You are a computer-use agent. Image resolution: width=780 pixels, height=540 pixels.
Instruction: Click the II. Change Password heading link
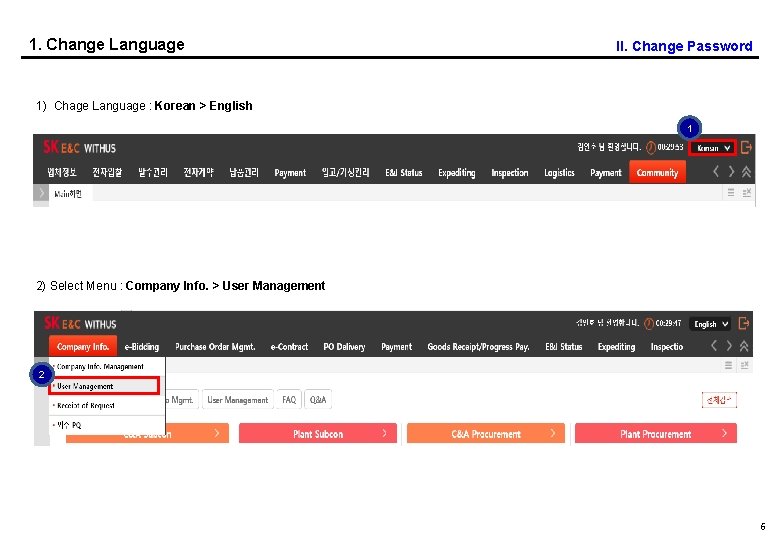coord(684,46)
